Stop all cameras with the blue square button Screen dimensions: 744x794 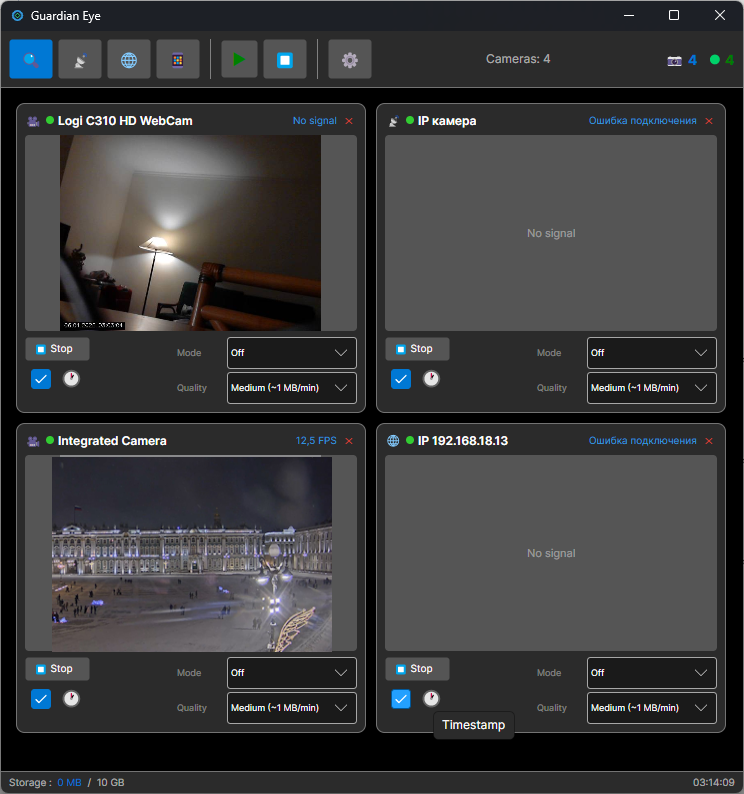[285, 59]
